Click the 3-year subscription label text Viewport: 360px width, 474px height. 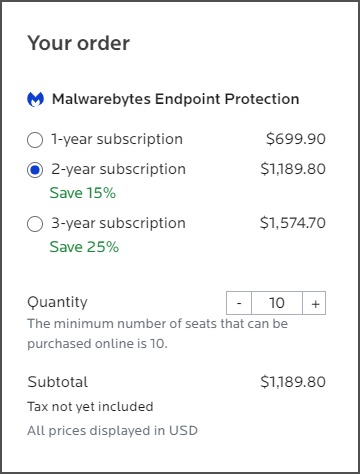coord(118,223)
